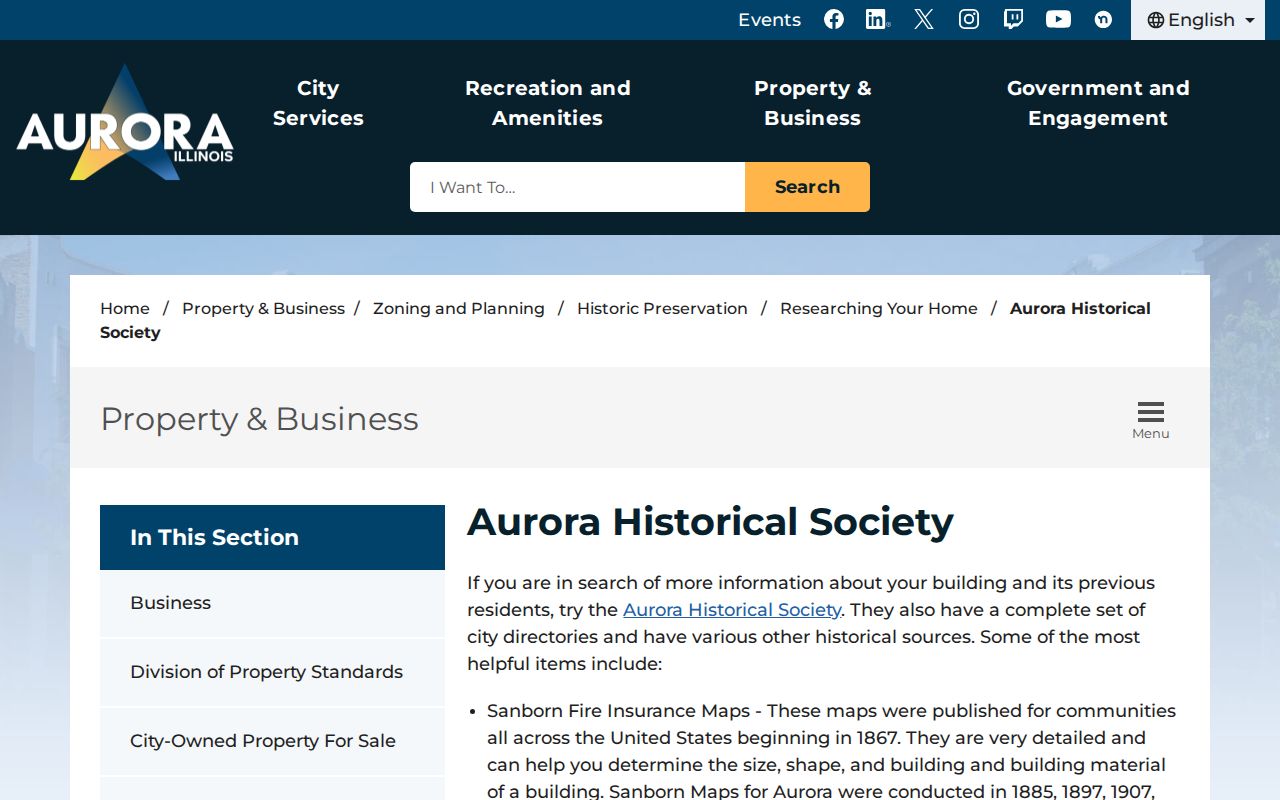Focus the "I Want To..." search field
Viewport: 1280px width, 800px height.
577,187
